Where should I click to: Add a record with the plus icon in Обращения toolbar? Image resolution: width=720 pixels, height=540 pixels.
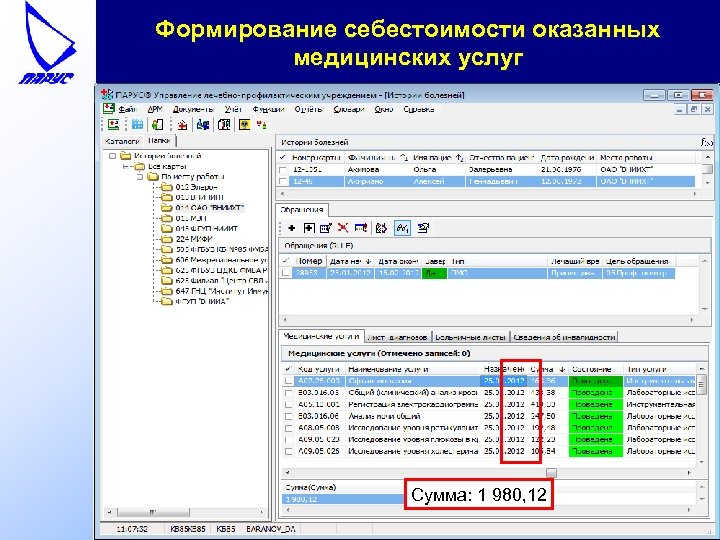(x=291, y=228)
